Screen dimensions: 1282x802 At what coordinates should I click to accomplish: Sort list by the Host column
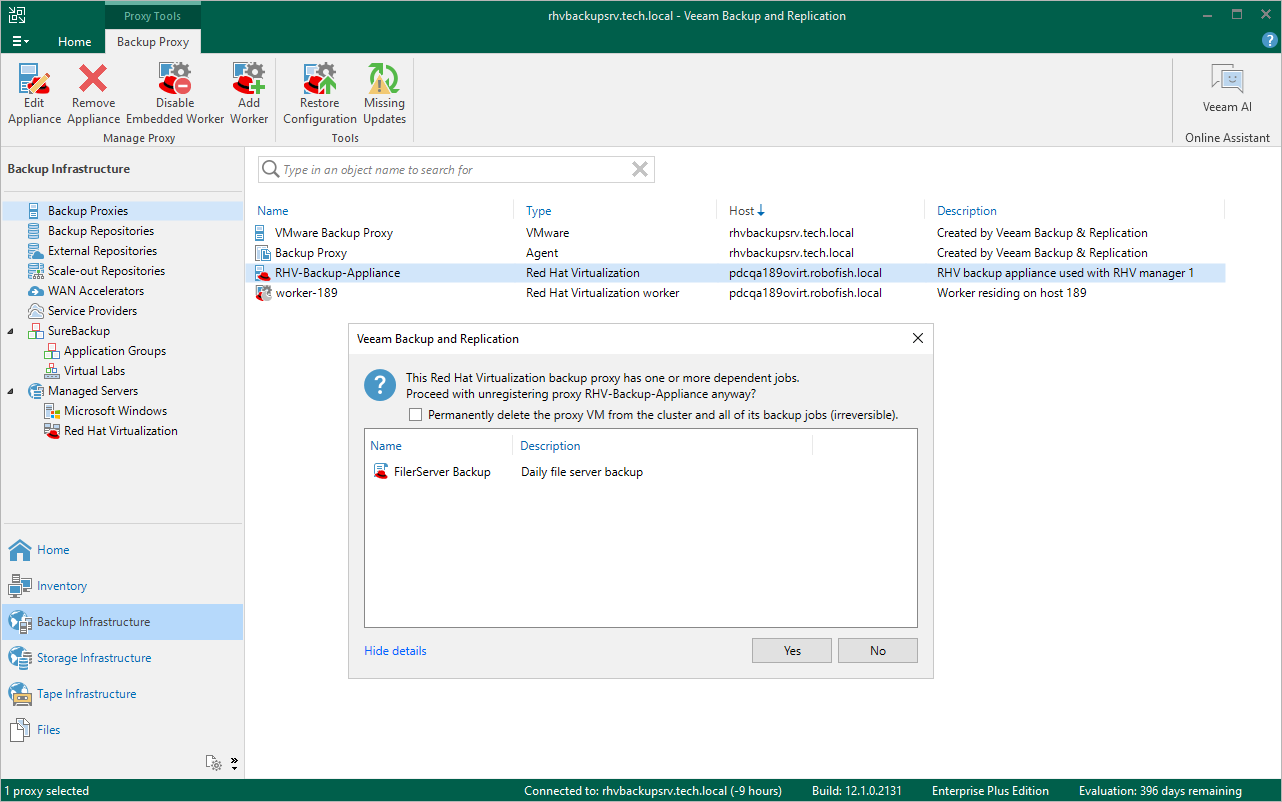pos(747,211)
